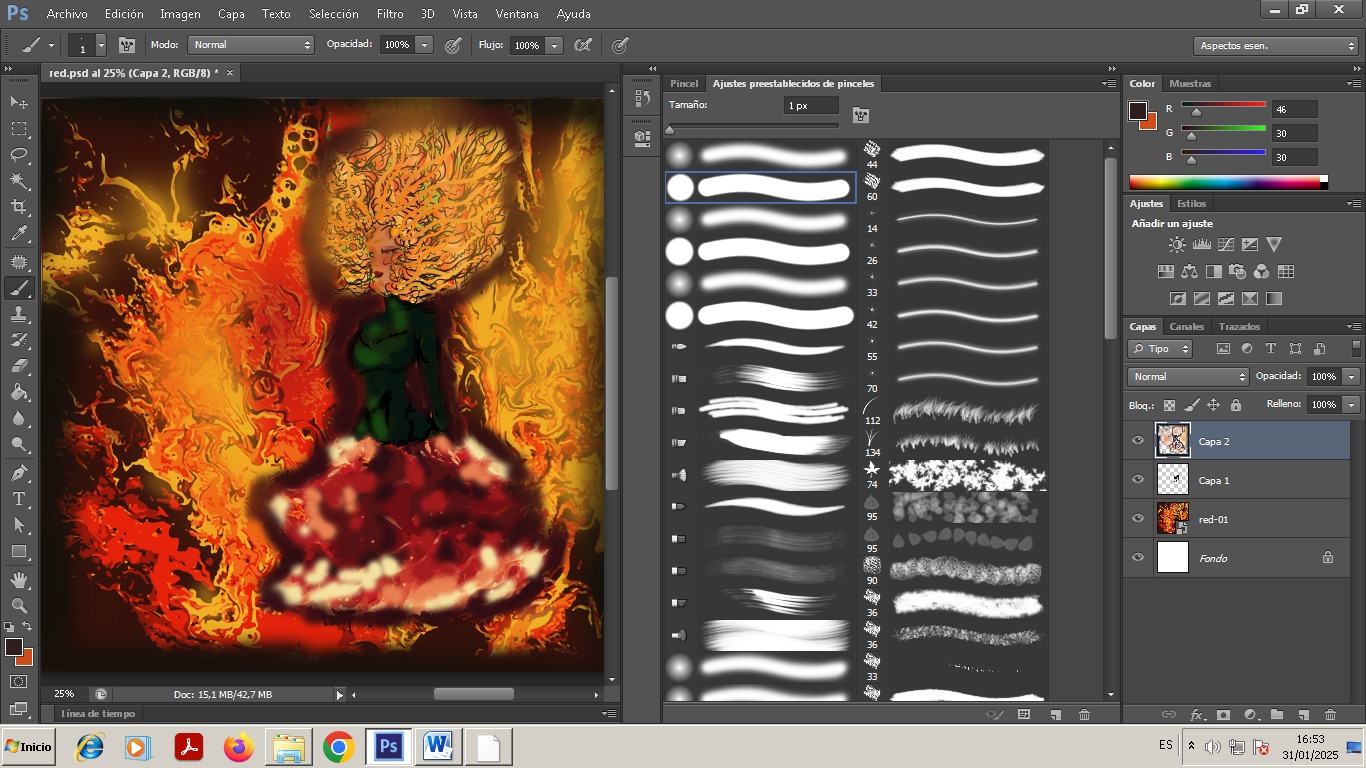Open the brush Modo blending dropdown
Viewport: 1366px width, 768px height.
(x=251, y=45)
